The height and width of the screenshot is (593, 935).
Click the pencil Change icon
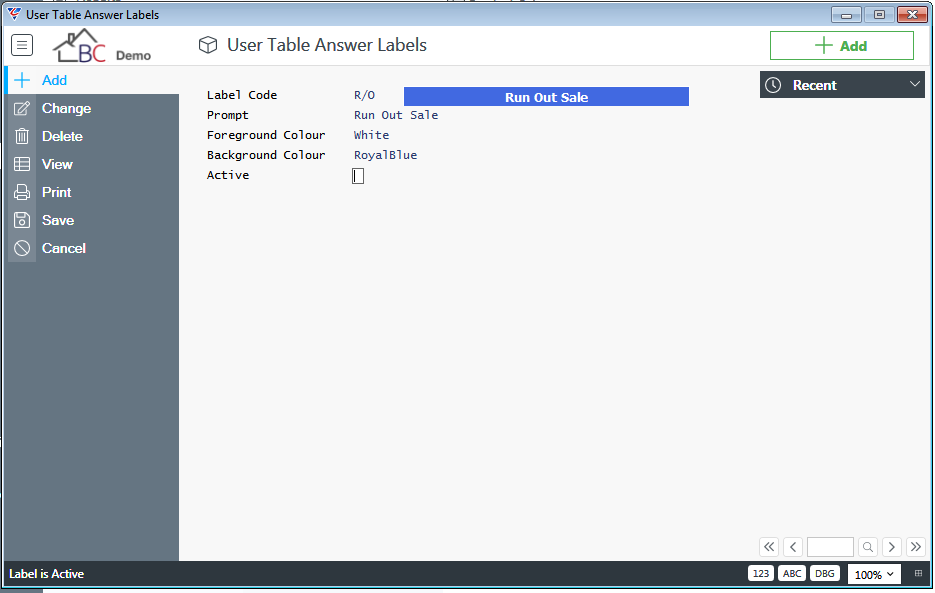(x=22, y=109)
